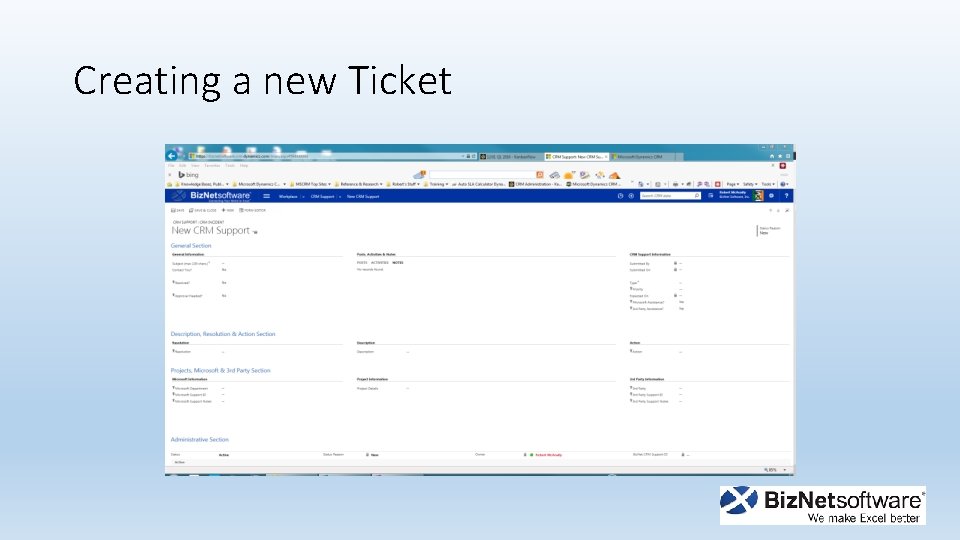Open owner Robert McAnally link
This screenshot has height=540, width=960.
(x=549, y=455)
